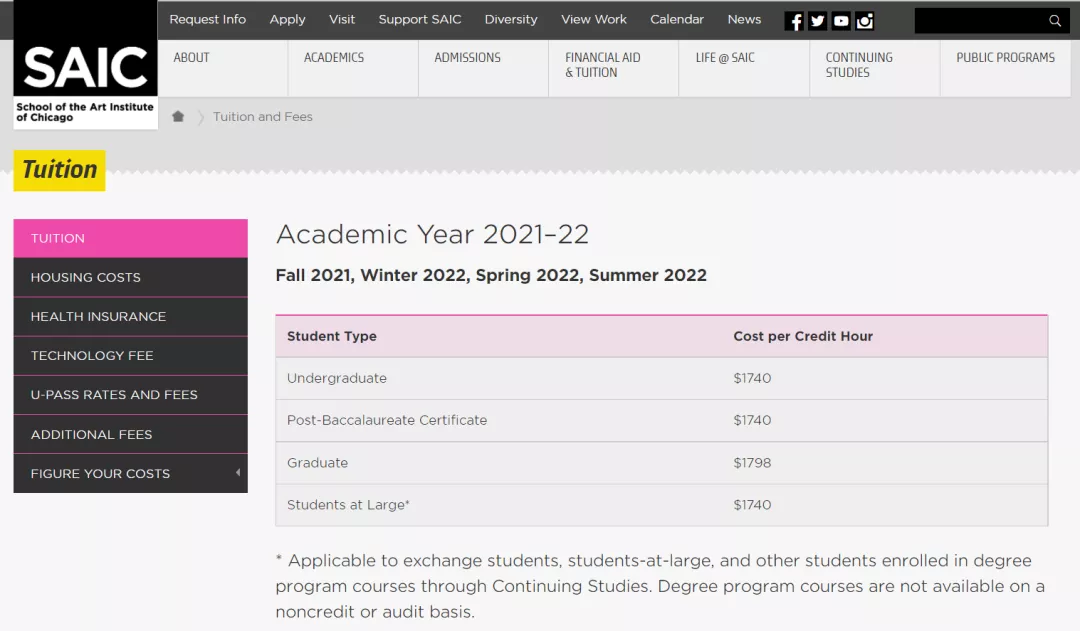The image size is (1080, 631).
Task: Open the Diversity link
Action: [x=510, y=19]
